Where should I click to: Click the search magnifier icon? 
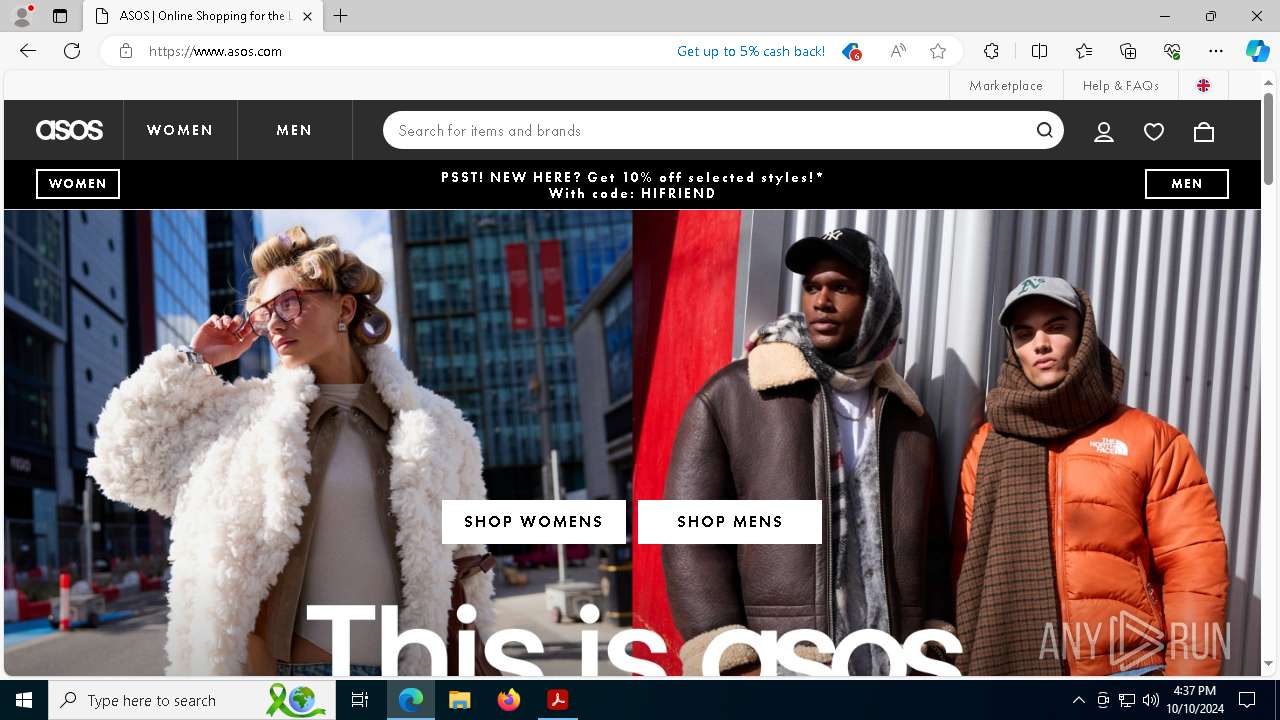tap(1045, 130)
